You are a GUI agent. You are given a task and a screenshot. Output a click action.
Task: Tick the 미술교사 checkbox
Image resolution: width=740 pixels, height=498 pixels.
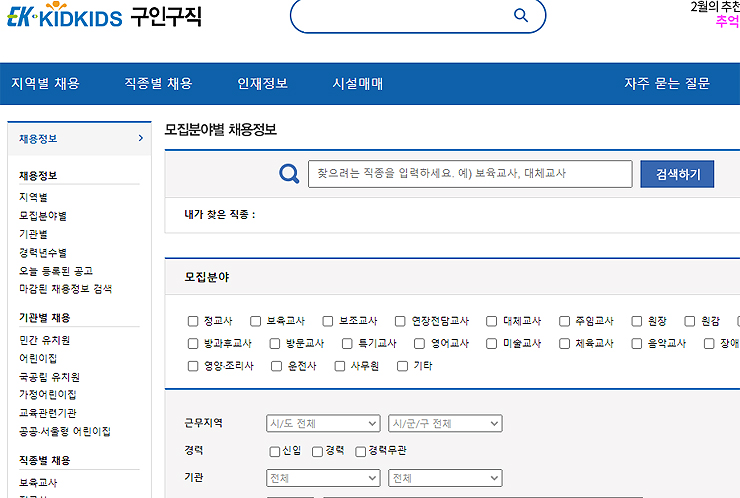492,344
